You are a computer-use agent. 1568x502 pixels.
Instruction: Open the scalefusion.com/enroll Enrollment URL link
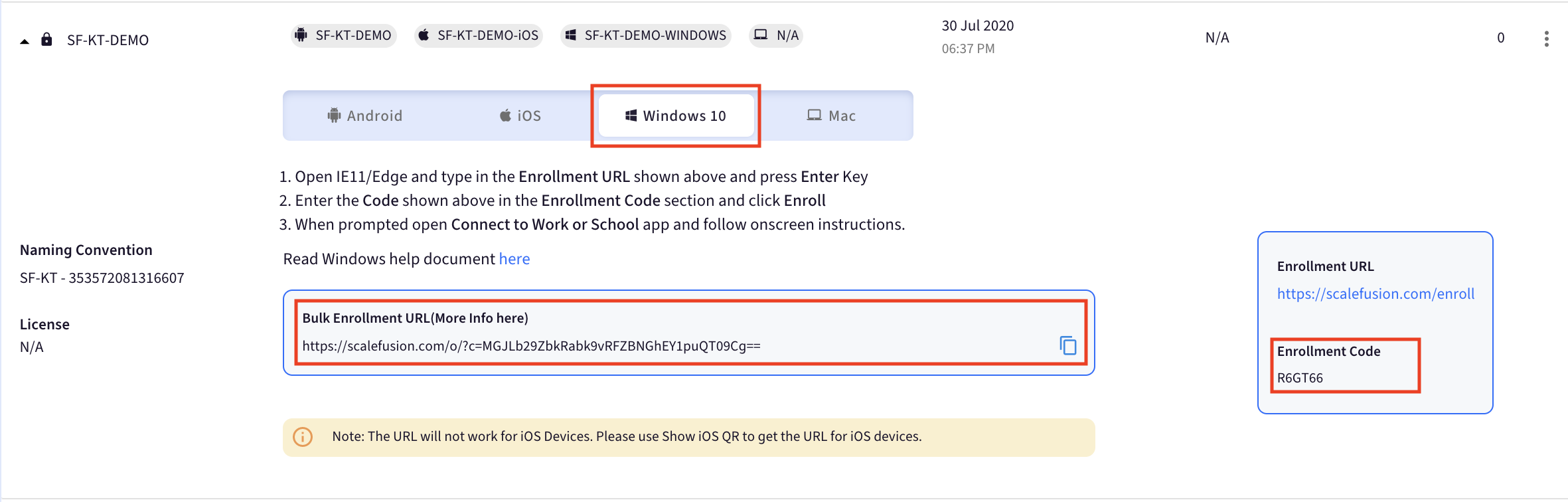click(1375, 293)
